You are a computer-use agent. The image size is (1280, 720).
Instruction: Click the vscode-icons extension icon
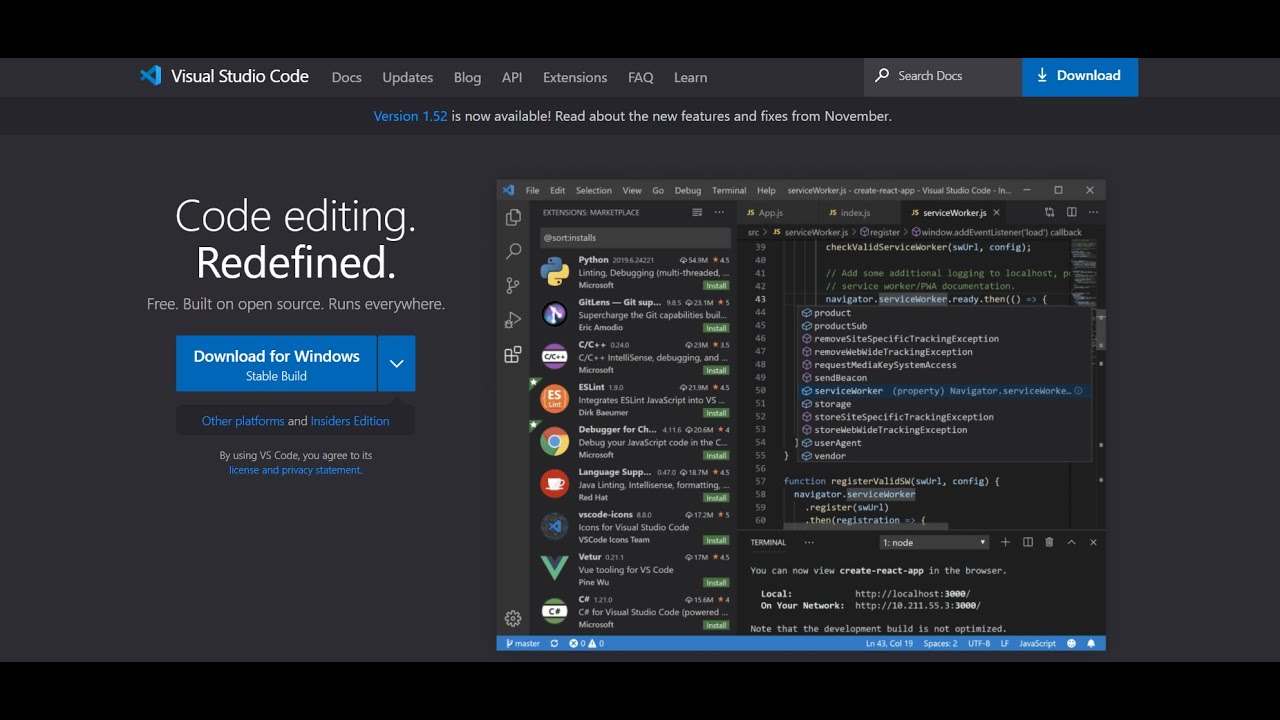(x=555, y=526)
